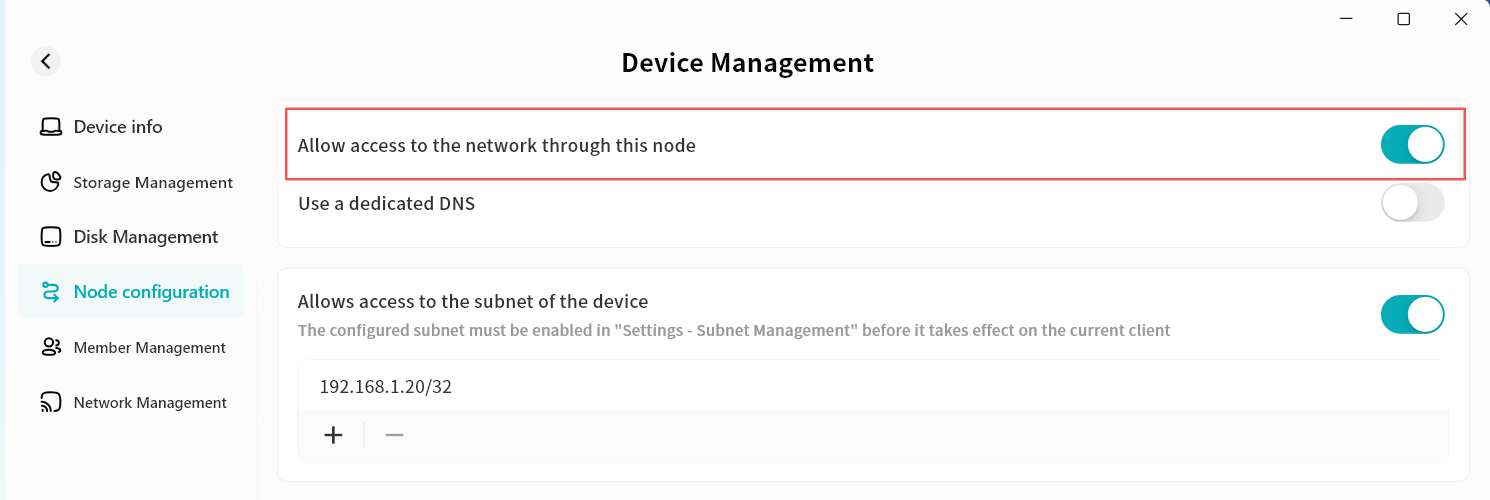Click the back arrow button
Image resolution: width=1490 pixels, height=500 pixels.
(x=46, y=61)
